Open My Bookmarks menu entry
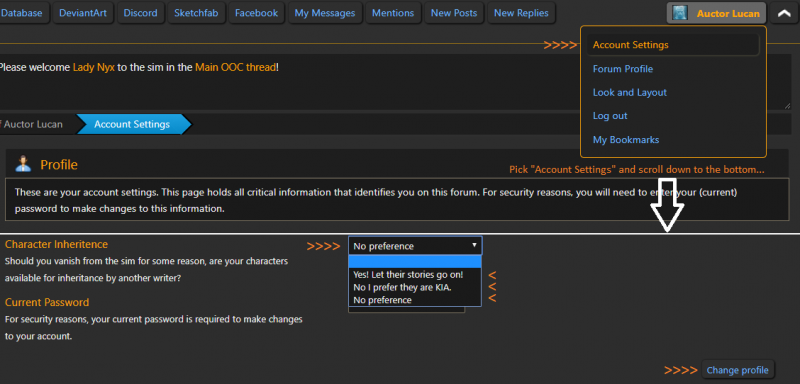 626,140
